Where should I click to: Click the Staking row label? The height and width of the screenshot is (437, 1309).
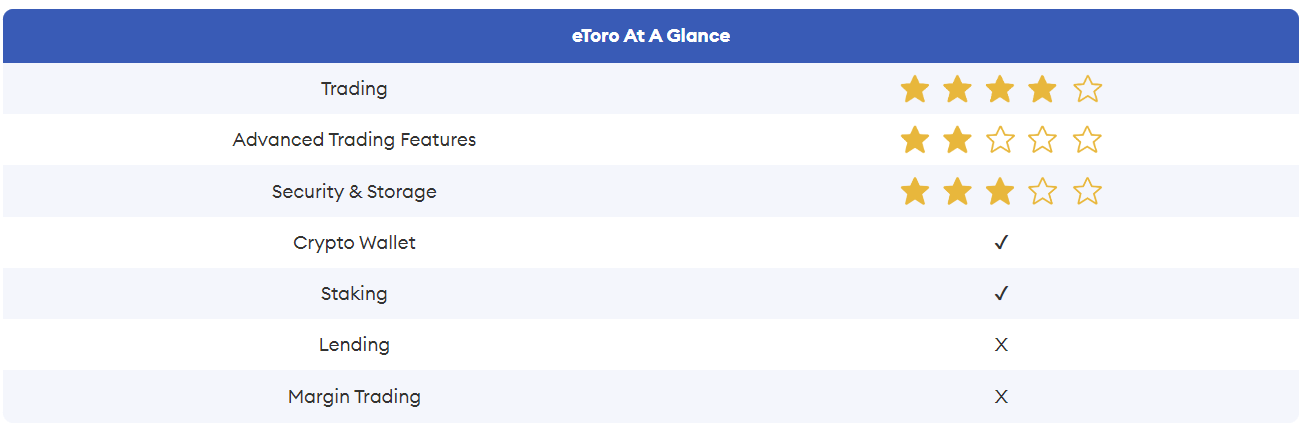click(354, 294)
